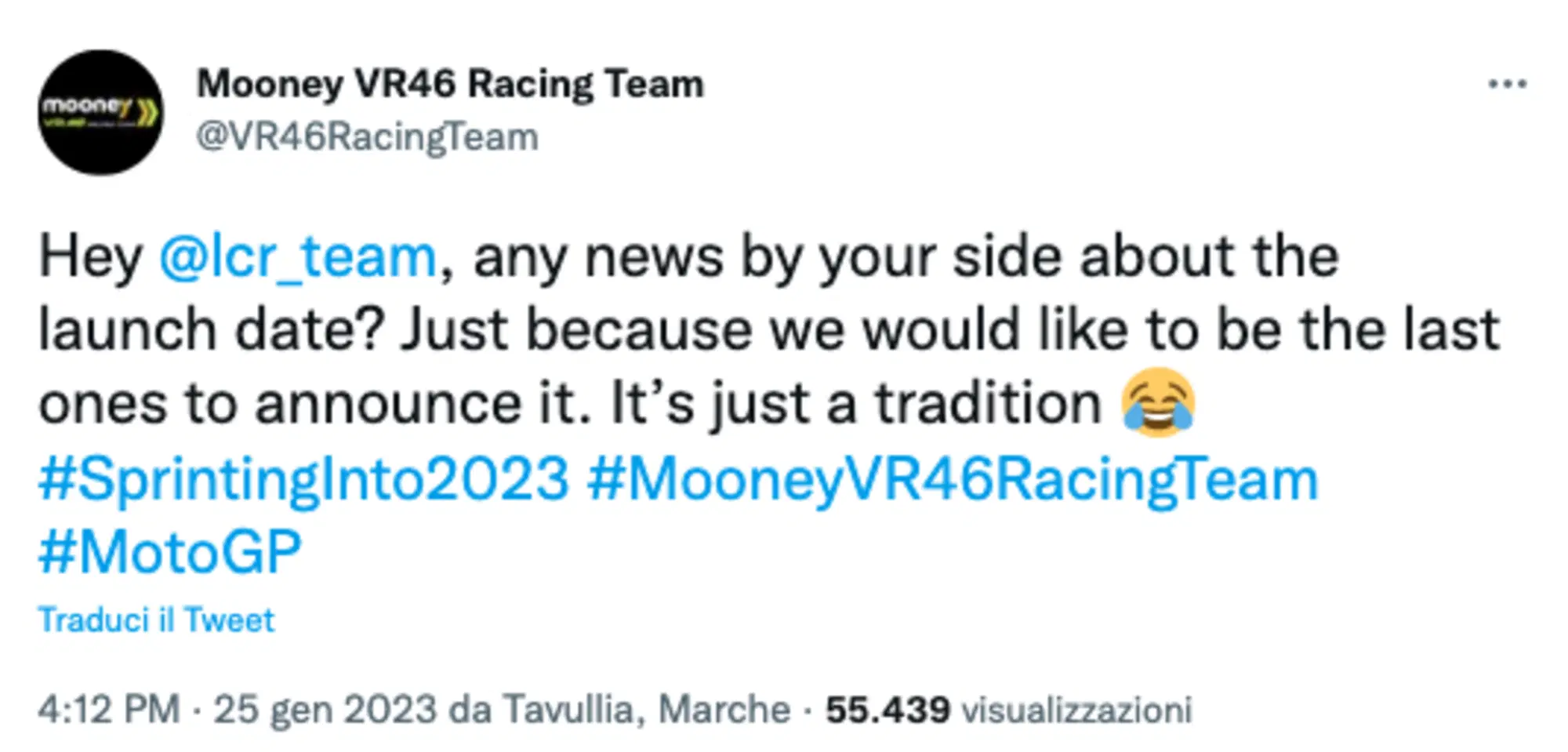Click the @VR46RacingTeam handle

365,135
